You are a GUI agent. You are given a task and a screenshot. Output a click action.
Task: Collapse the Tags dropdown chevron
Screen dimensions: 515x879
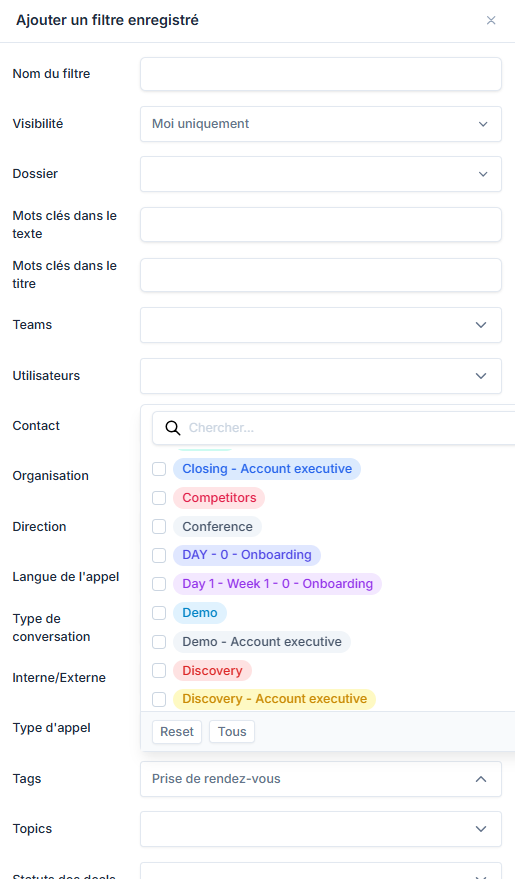[x=481, y=779]
